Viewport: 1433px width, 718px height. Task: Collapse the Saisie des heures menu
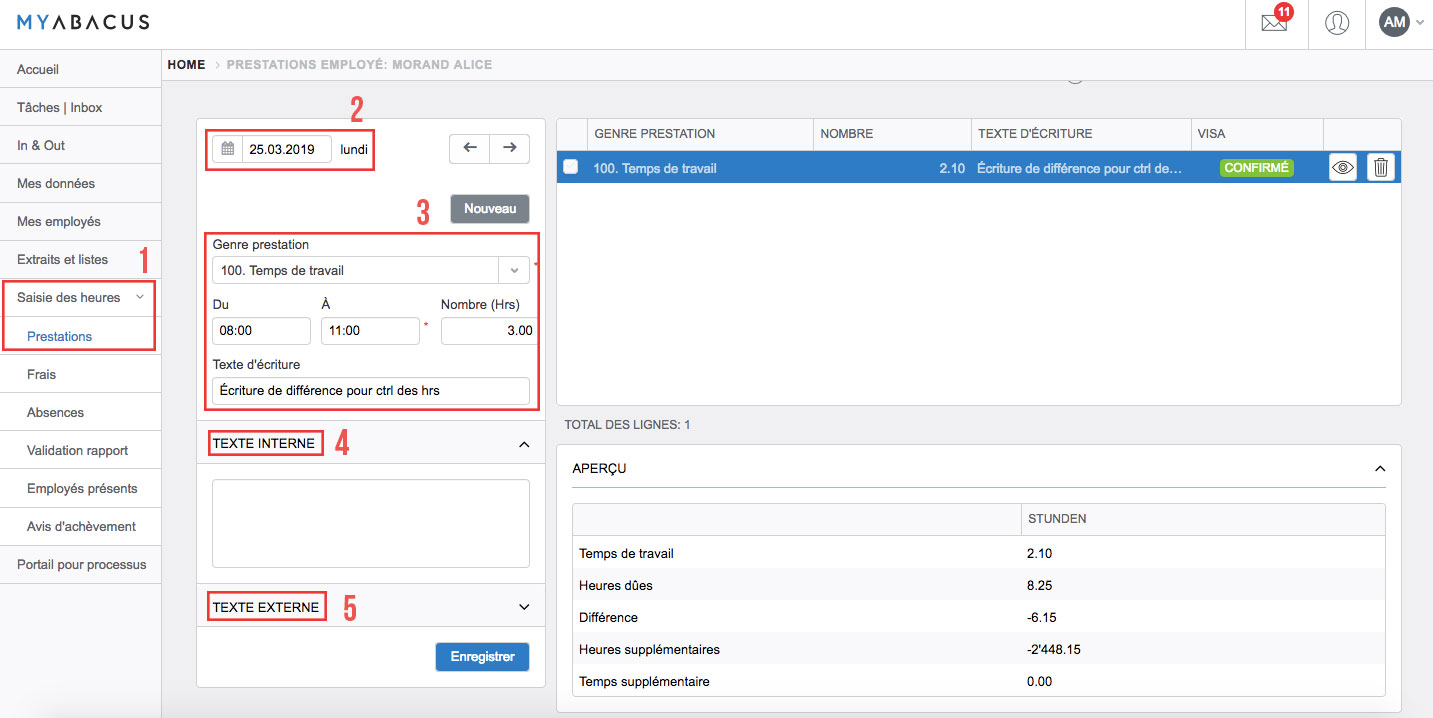[140, 297]
